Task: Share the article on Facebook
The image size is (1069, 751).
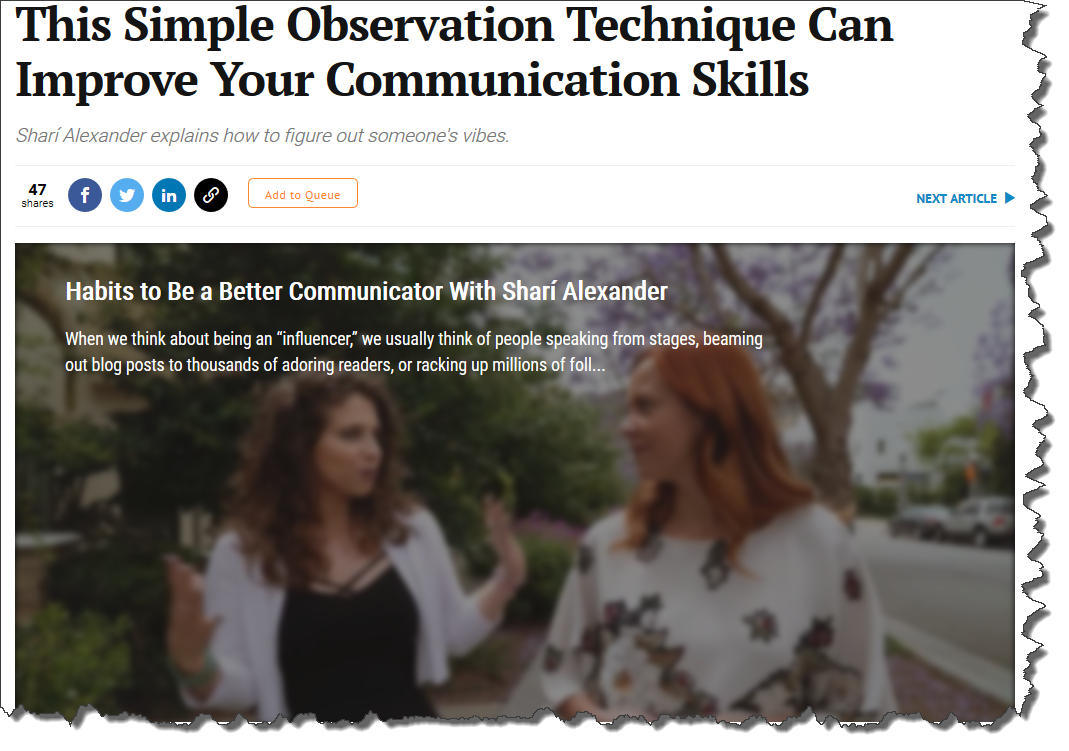Action: [x=85, y=196]
